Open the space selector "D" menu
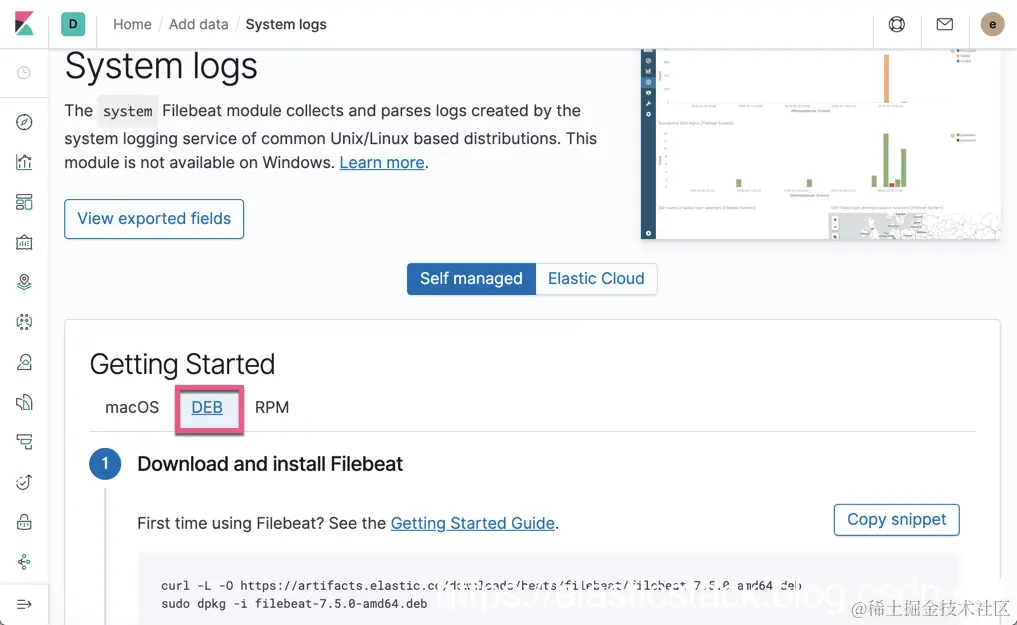 click(73, 24)
